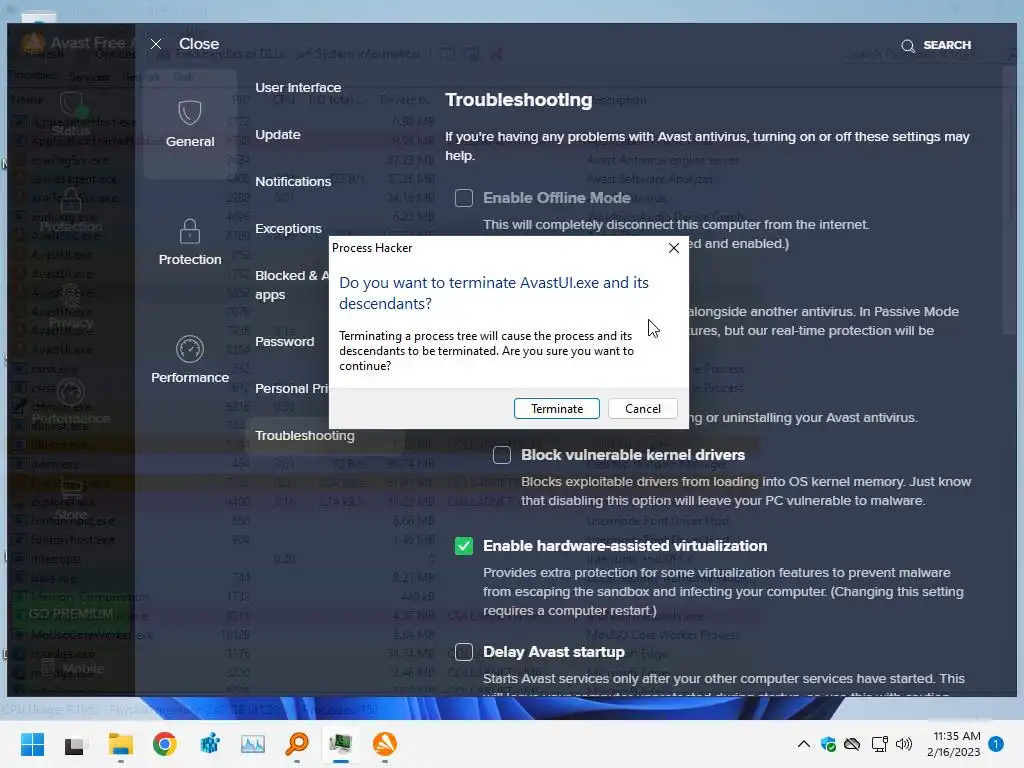The width and height of the screenshot is (1024, 768).
Task: Open the Exceptions settings section
Action: (288, 229)
